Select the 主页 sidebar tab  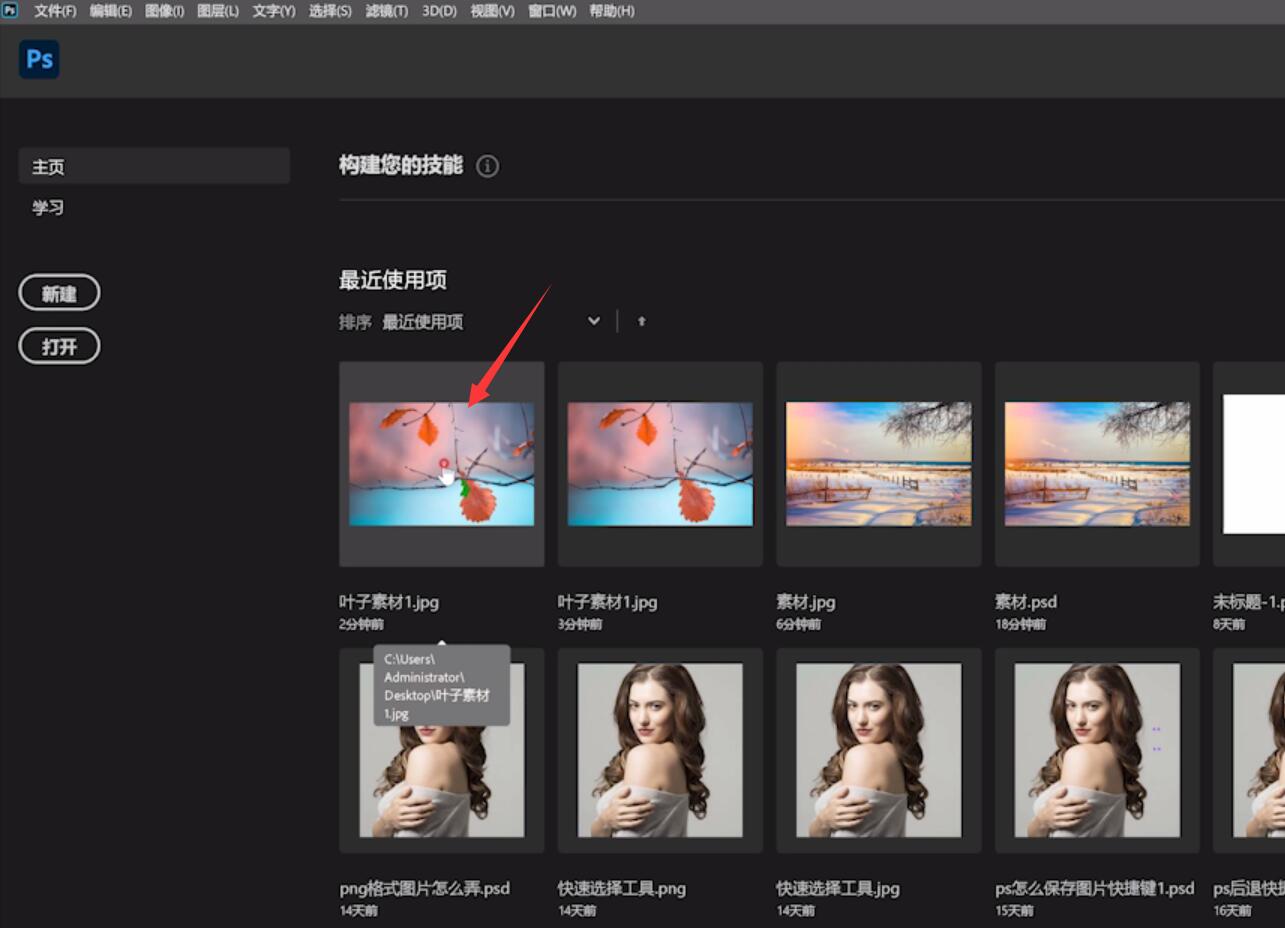pyautogui.click(x=154, y=166)
